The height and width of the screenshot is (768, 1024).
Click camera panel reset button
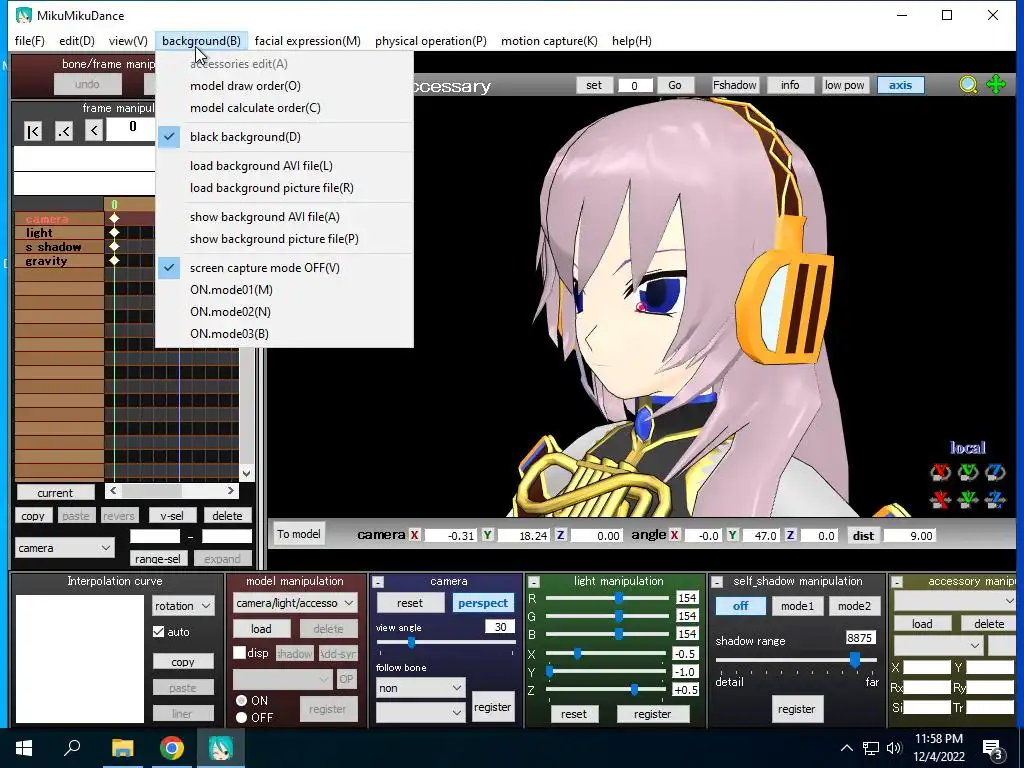410,603
